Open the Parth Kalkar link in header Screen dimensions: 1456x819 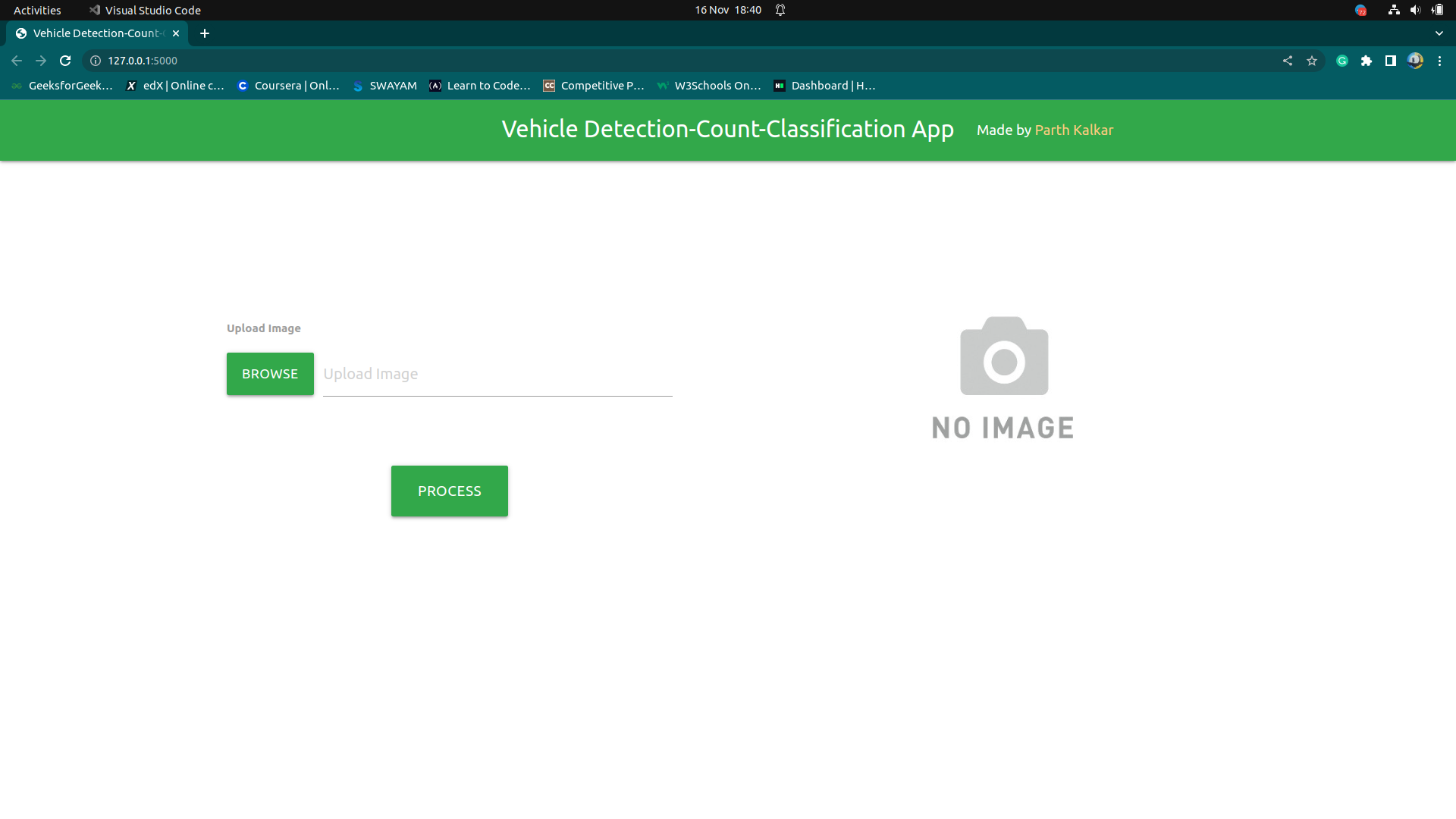click(x=1075, y=130)
